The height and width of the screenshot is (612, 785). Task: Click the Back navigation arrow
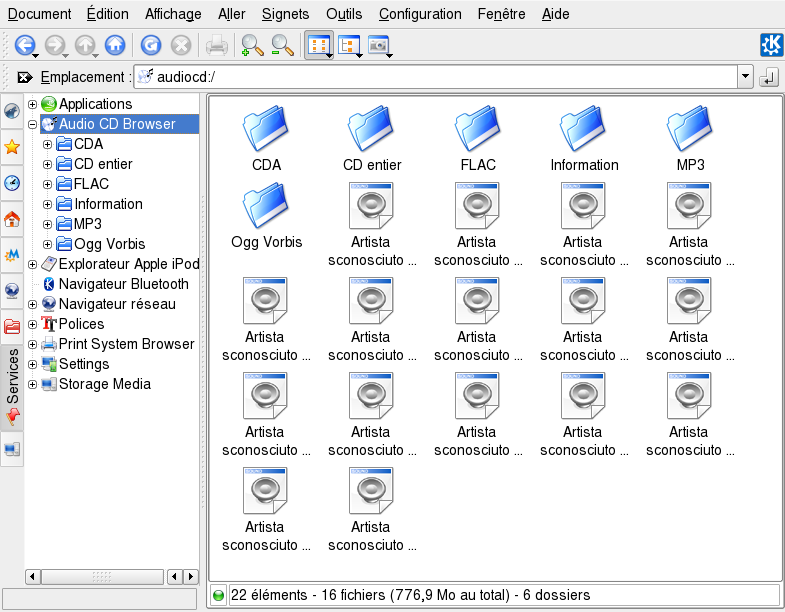pyautogui.click(x=24, y=45)
